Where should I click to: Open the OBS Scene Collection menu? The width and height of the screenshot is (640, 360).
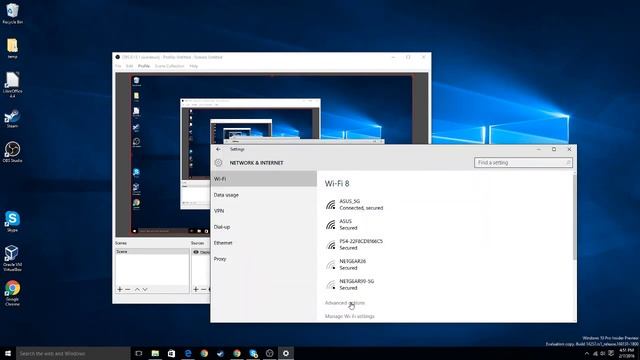coord(169,66)
